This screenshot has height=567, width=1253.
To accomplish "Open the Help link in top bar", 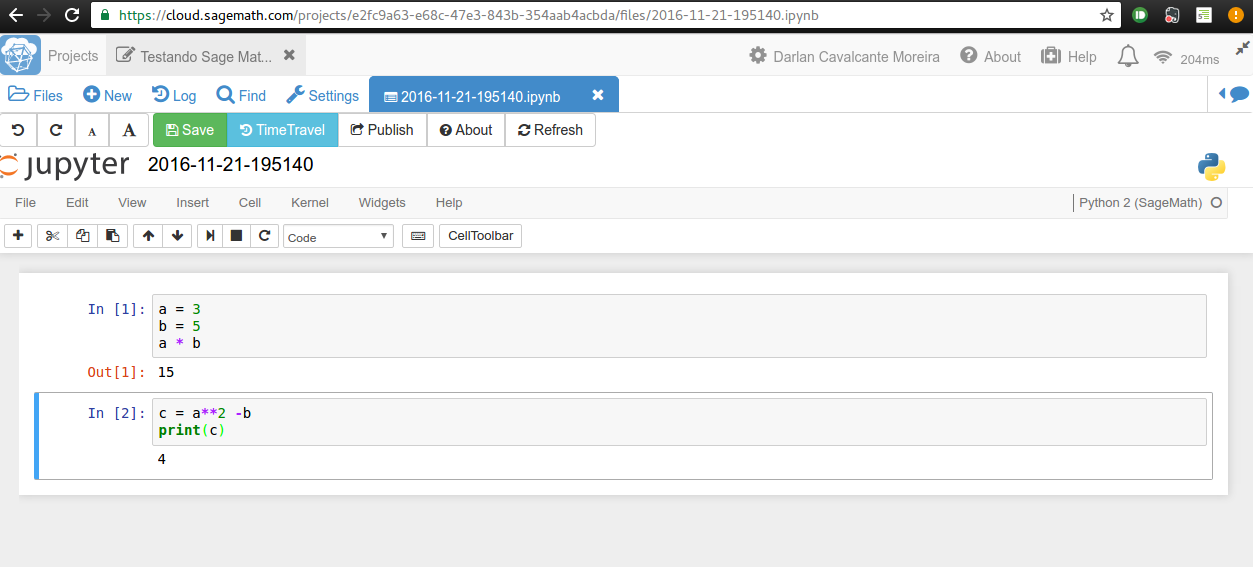I will pos(1068,57).
